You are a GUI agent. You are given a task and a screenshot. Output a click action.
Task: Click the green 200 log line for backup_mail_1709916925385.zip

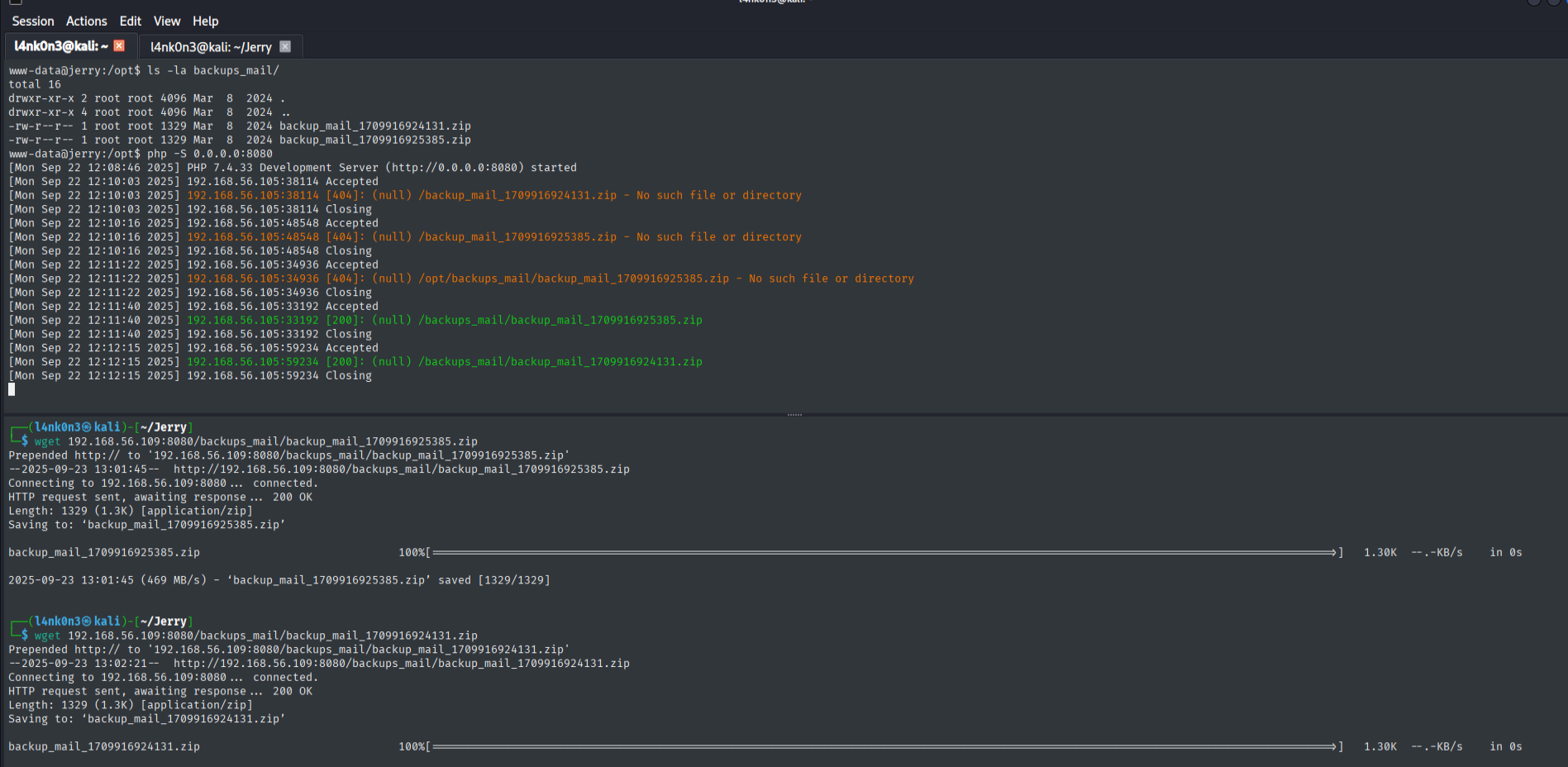tap(444, 320)
